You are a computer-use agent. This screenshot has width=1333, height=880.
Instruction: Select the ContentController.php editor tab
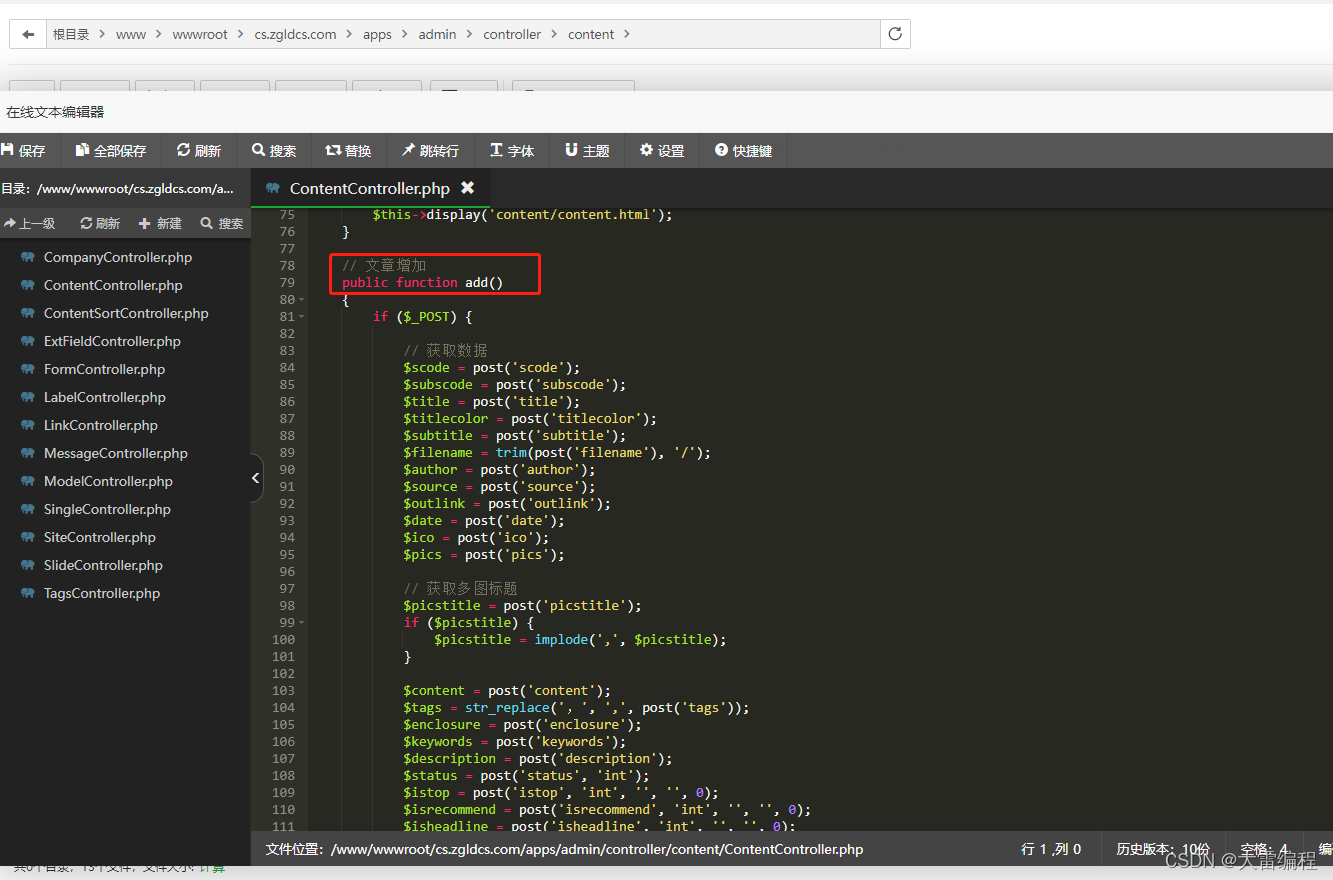(x=369, y=188)
